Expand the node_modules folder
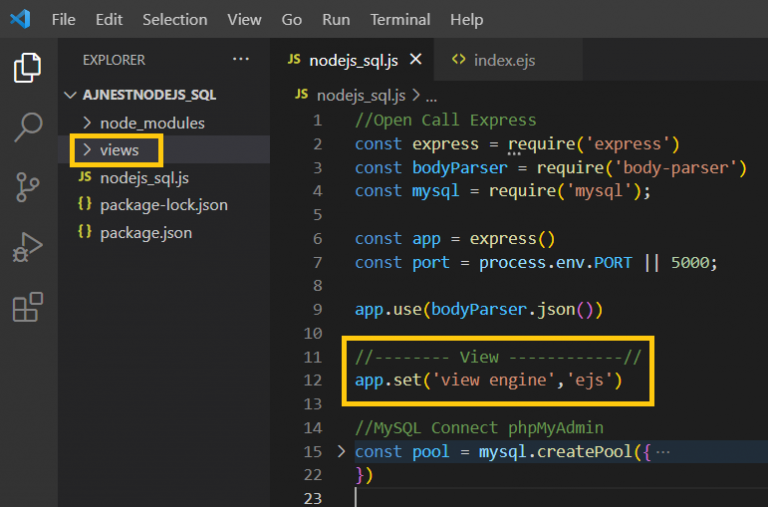The width and height of the screenshot is (768, 507). (152, 123)
